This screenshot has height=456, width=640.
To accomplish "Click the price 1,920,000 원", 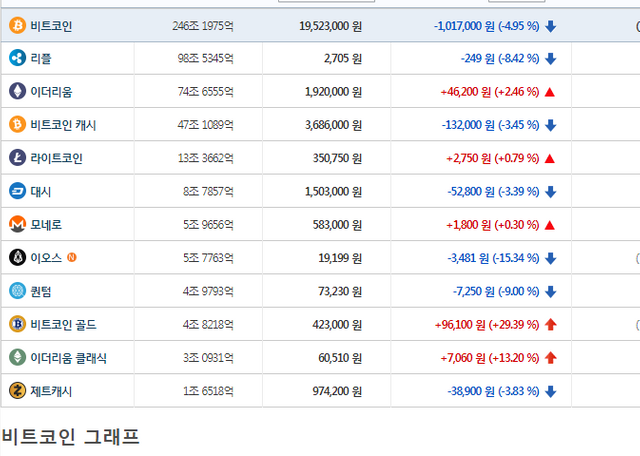I will (x=333, y=92).
